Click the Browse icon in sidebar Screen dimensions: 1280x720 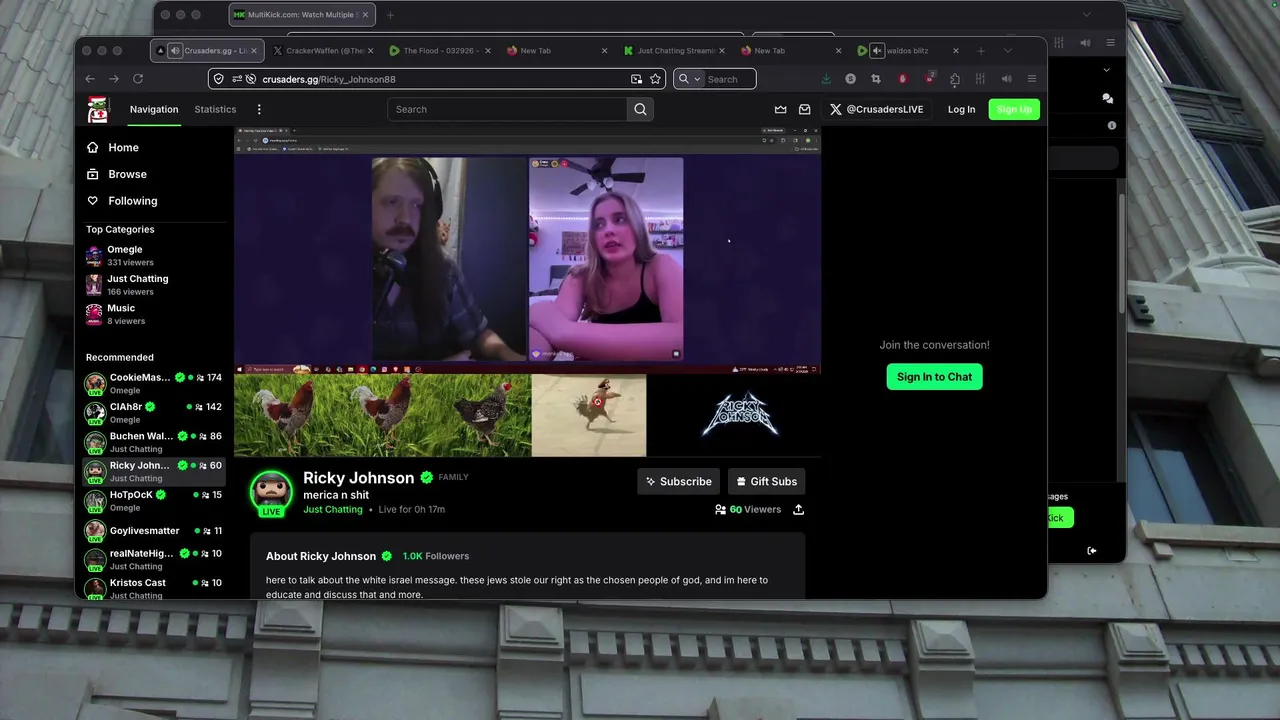(x=93, y=174)
